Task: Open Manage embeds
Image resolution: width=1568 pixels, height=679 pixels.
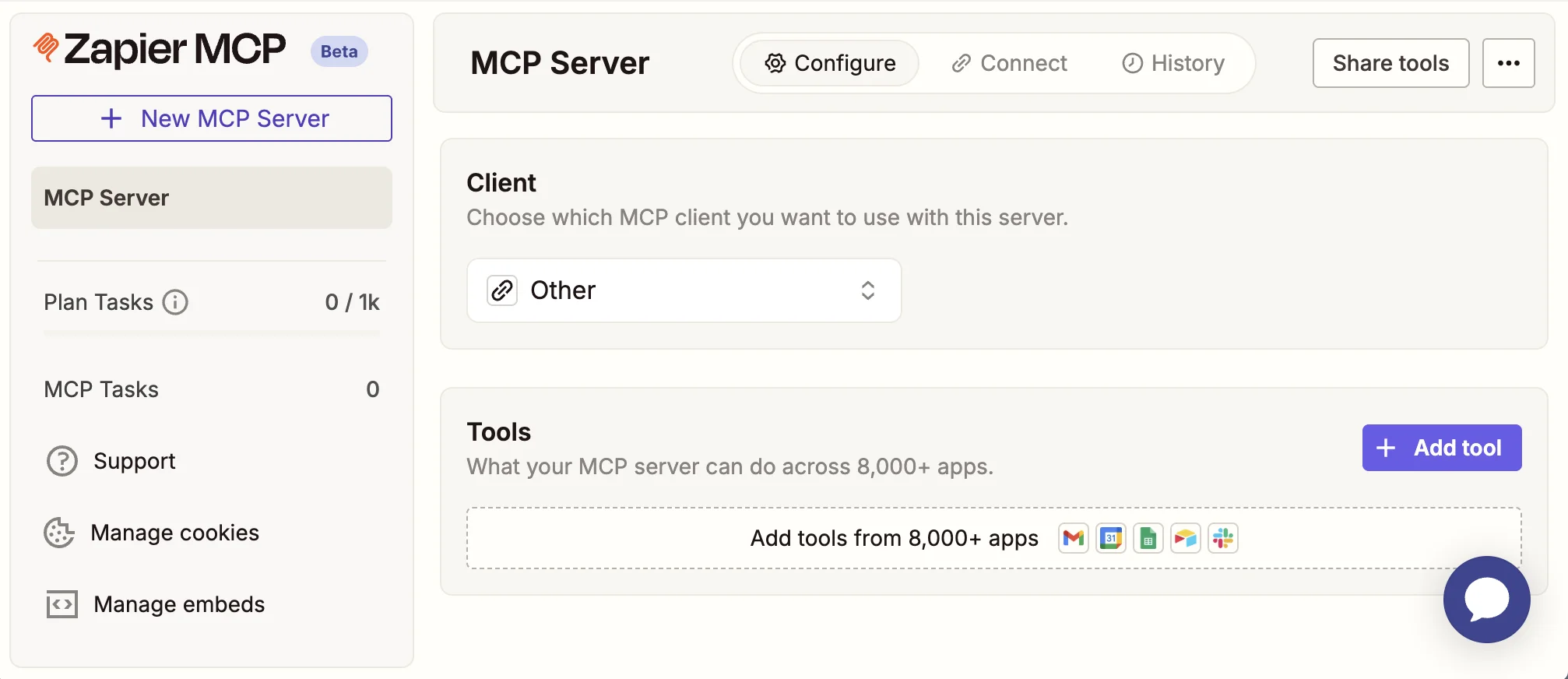Action: (x=179, y=604)
